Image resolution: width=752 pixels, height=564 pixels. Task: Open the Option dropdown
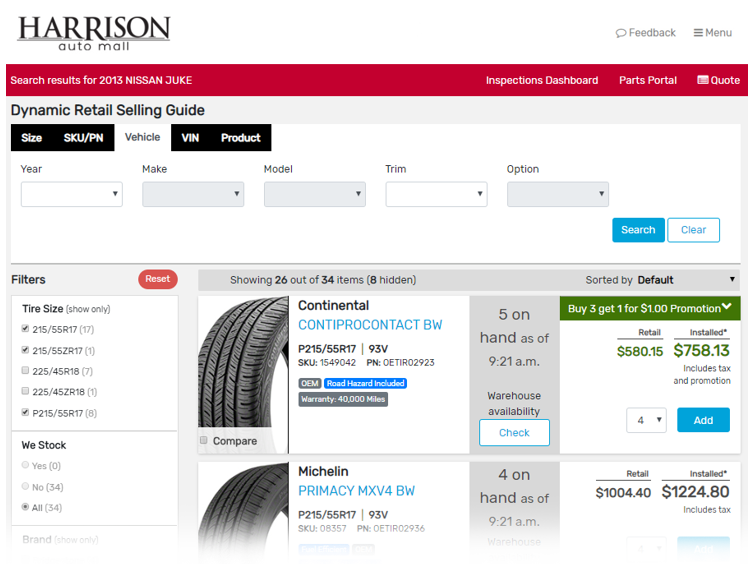558,194
